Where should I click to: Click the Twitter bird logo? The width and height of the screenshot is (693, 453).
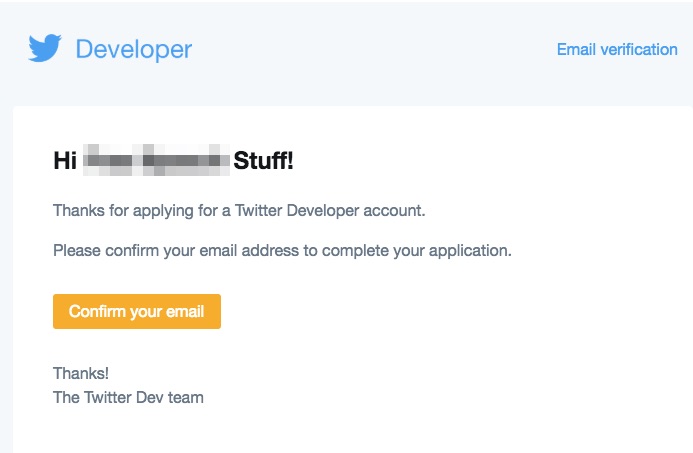45,48
